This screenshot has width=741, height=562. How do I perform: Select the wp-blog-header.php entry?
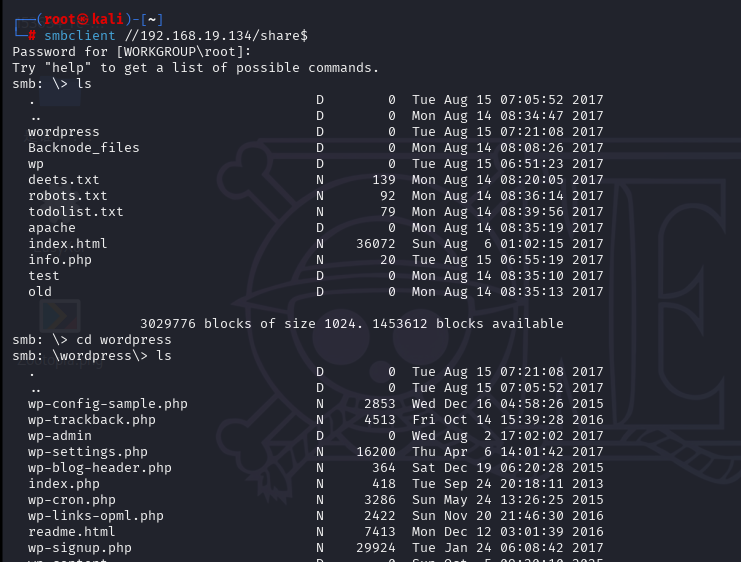99,467
